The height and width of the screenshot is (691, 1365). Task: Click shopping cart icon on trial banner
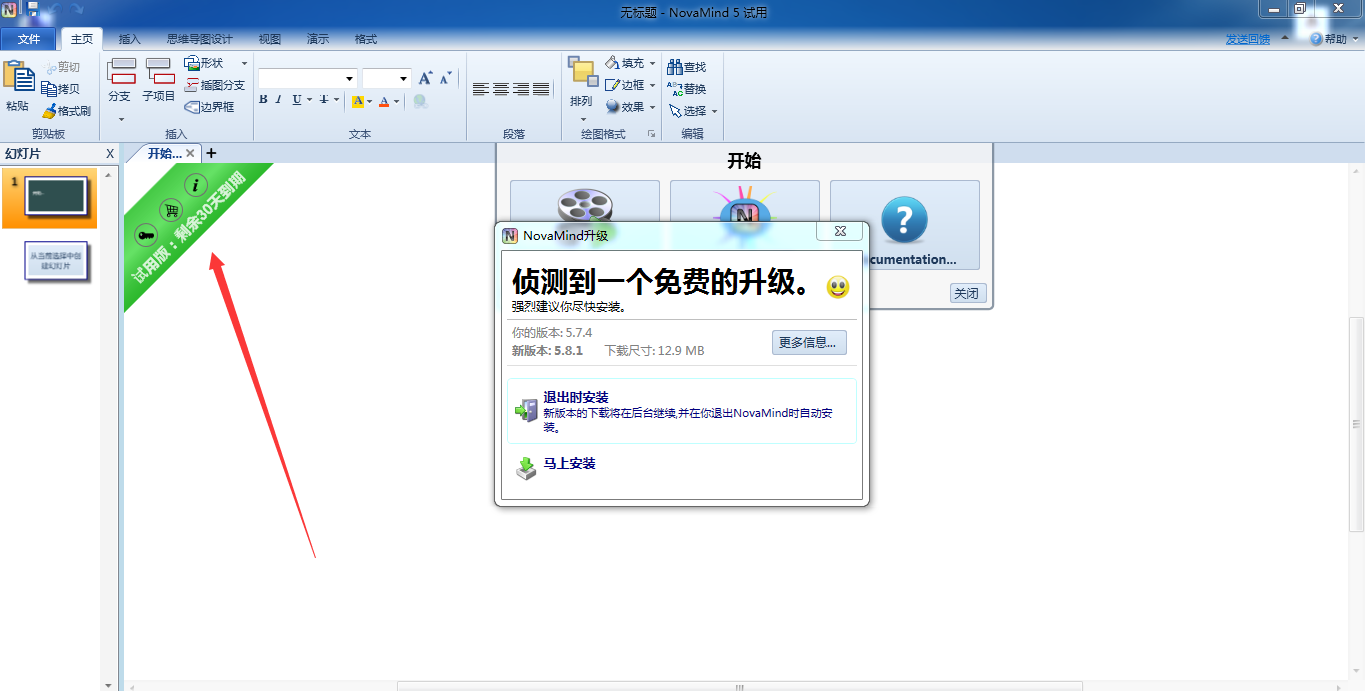pos(171,211)
